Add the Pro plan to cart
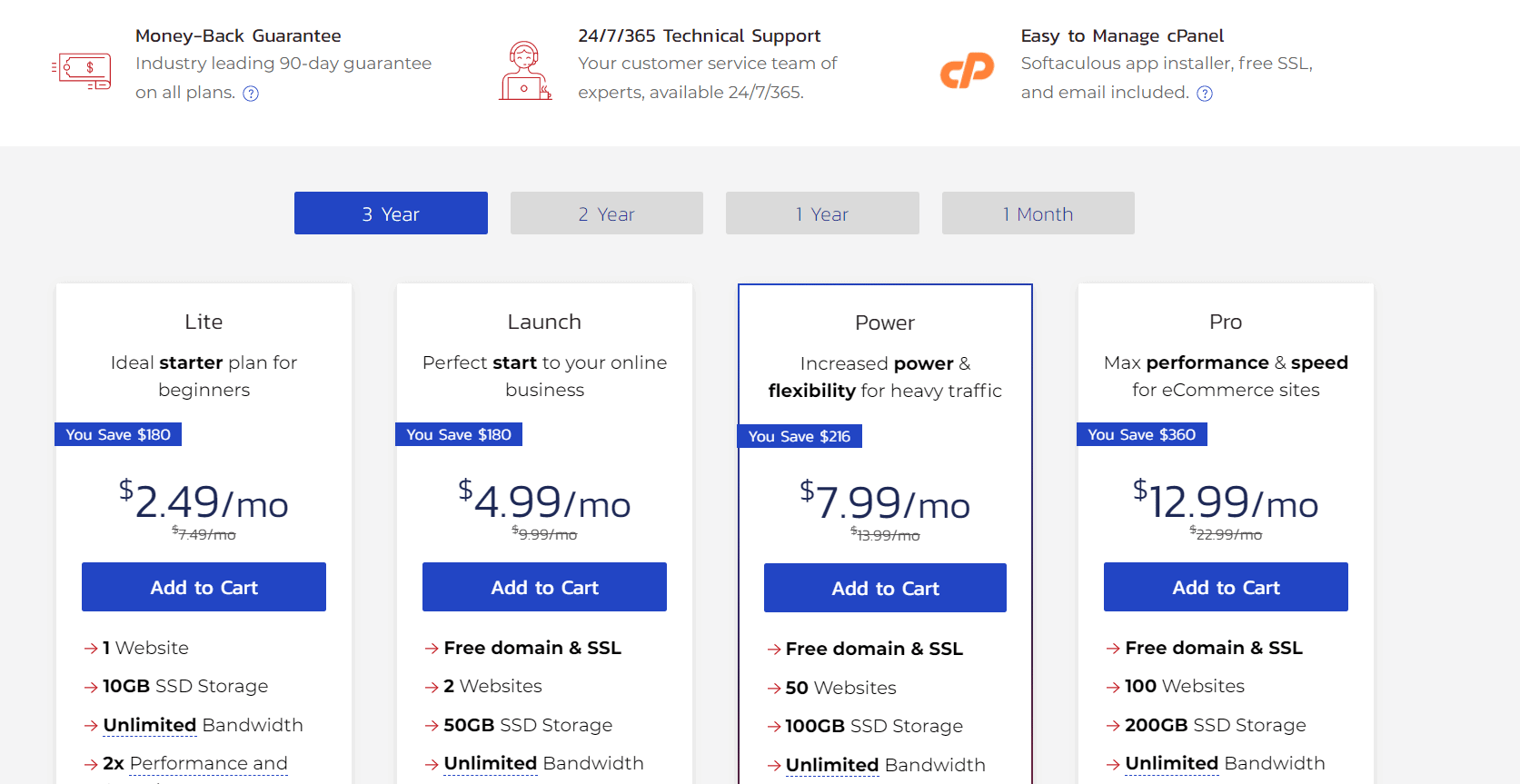 [1226, 588]
